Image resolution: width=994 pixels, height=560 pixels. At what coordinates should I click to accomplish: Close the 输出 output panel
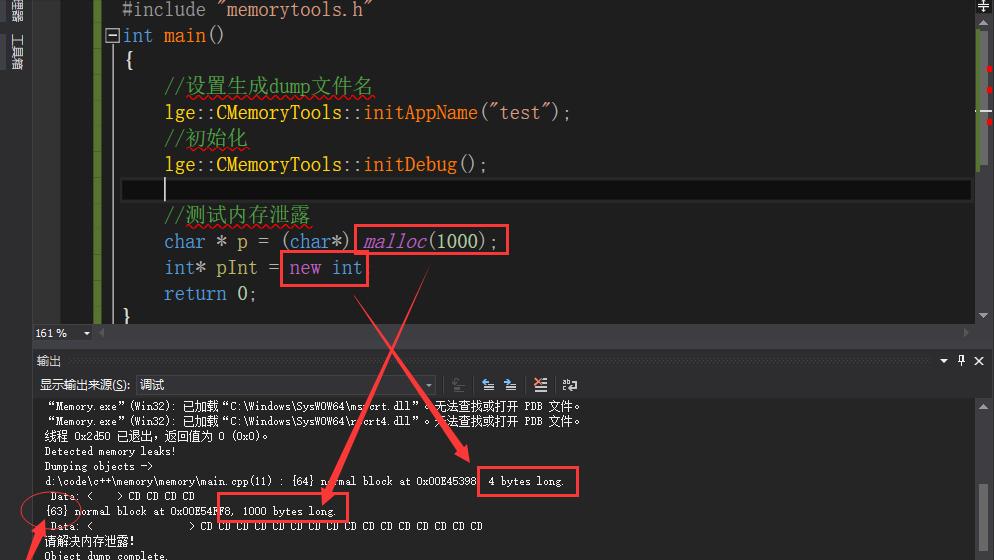pyautogui.click(x=979, y=361)
